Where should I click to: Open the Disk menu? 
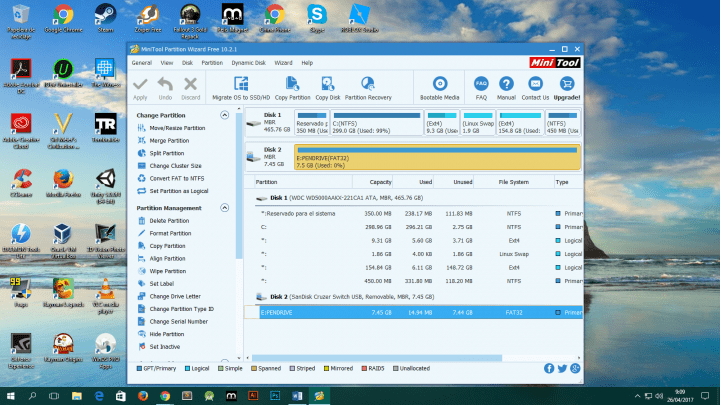click(x=187, y=63)
